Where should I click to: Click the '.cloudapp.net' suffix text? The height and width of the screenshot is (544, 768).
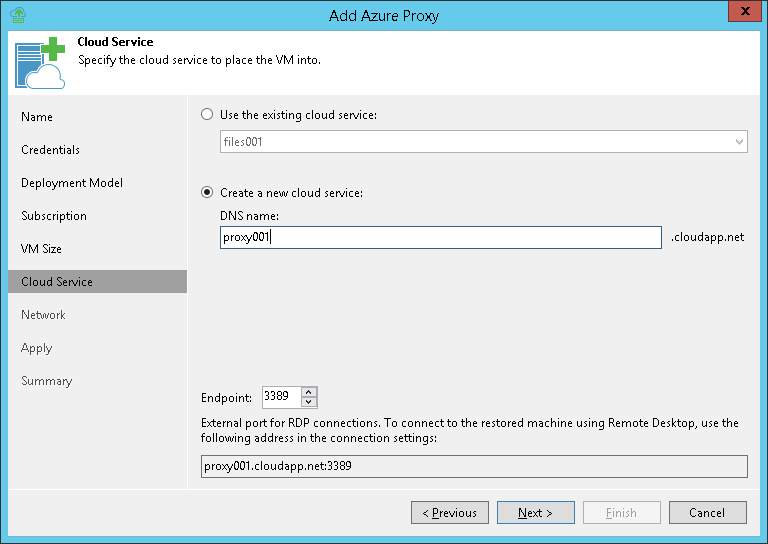pyautogui.click(x=707, y=237)
